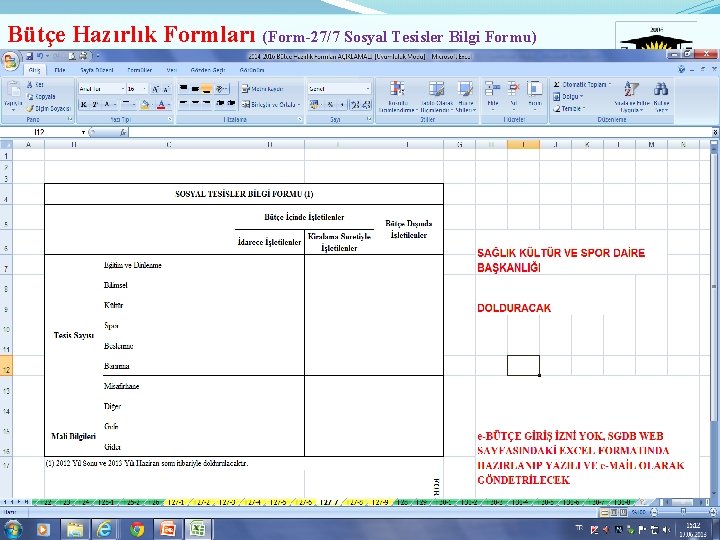
Task: Switch to Page Layout view in status bar
Action: [614, 512]
